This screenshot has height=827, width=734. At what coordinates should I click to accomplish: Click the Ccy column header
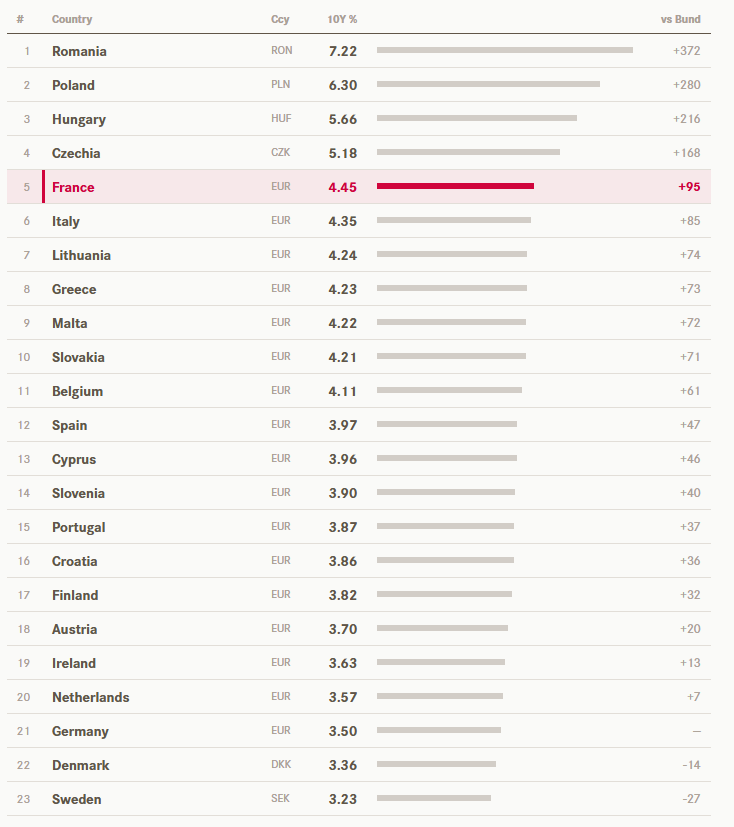click(280, 20)
